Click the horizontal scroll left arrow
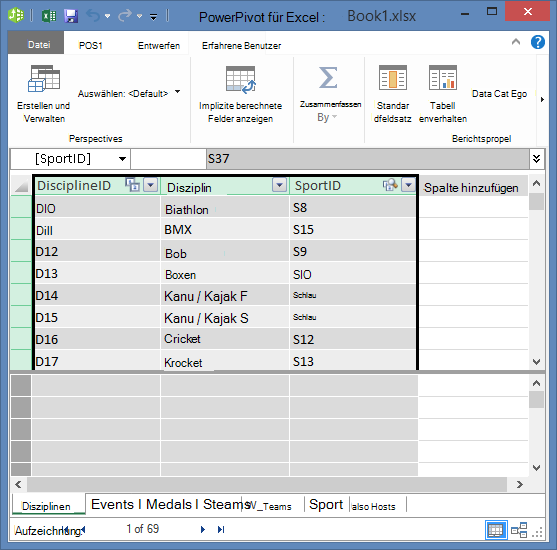This screenshot has width=557, height=550. 18,484
